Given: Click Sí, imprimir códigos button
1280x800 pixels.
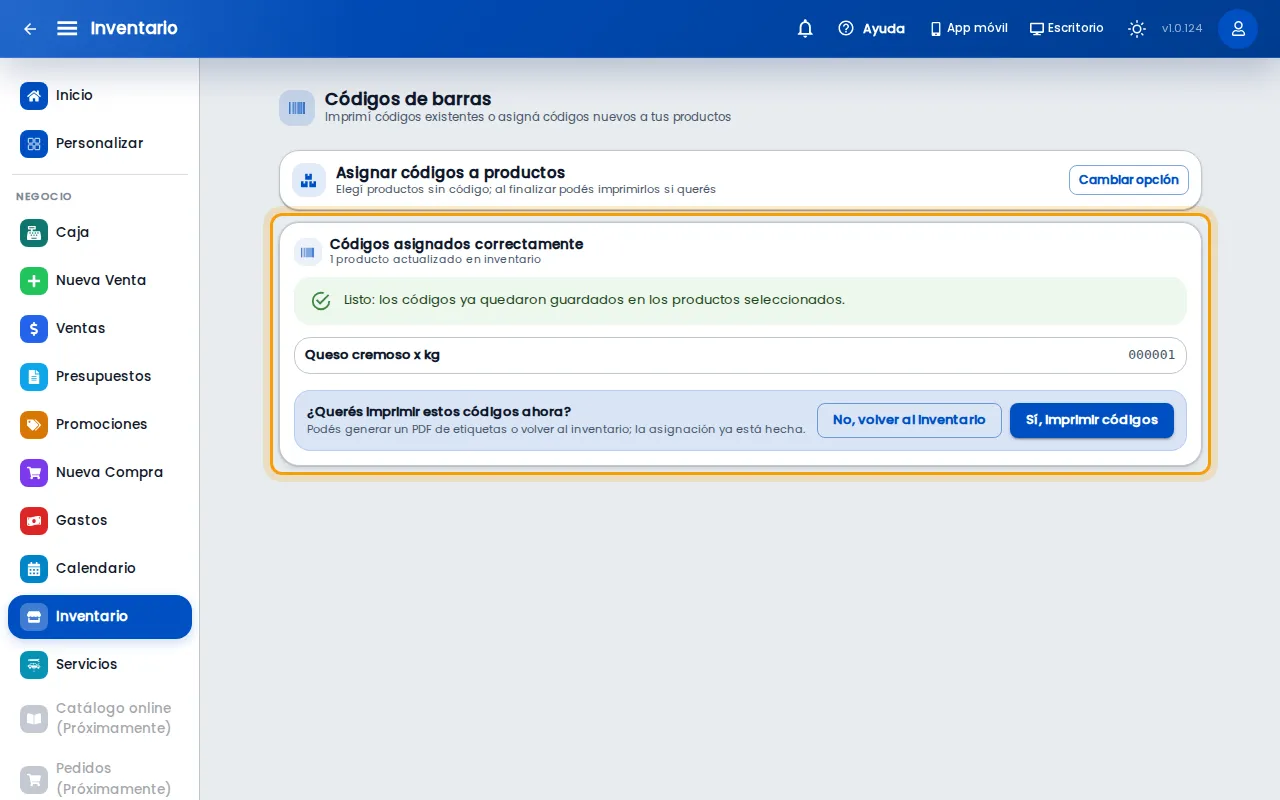Looking at the screenshot, I should [x=1092, y=420].
